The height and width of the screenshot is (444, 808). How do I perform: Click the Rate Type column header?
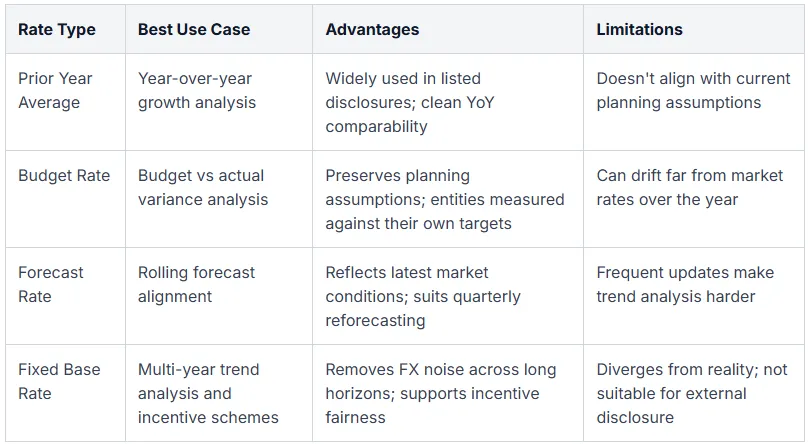tap(65, 29)
